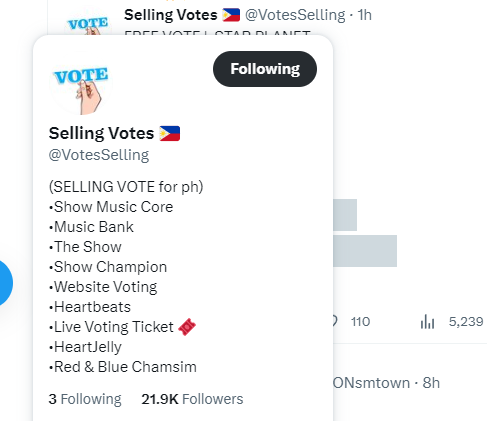The width and height of the screenshot is (487, 421).
Task: Click the 5,239 view count
Action: 466,322
